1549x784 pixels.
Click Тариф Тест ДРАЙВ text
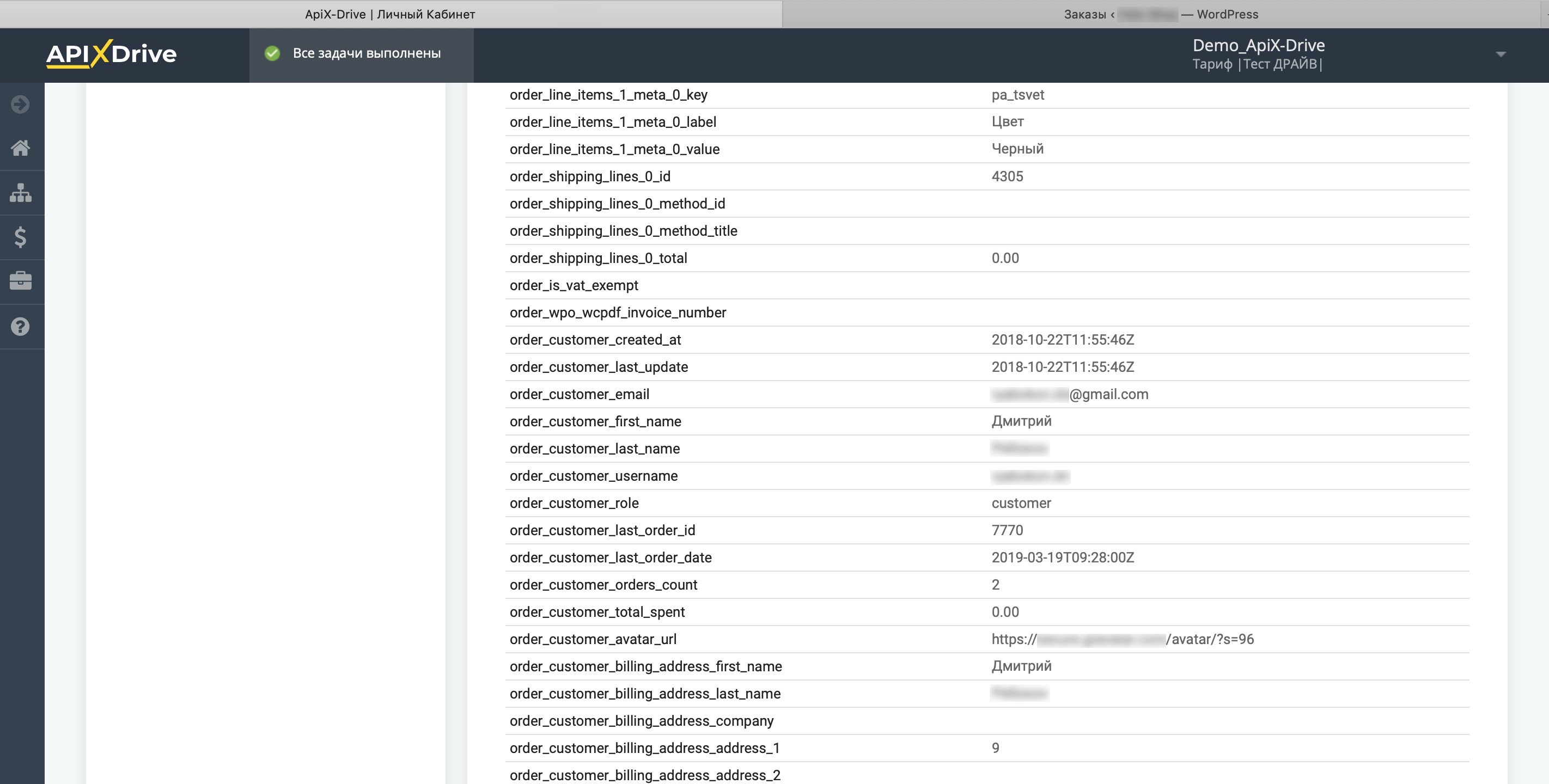click(1257, 64)
